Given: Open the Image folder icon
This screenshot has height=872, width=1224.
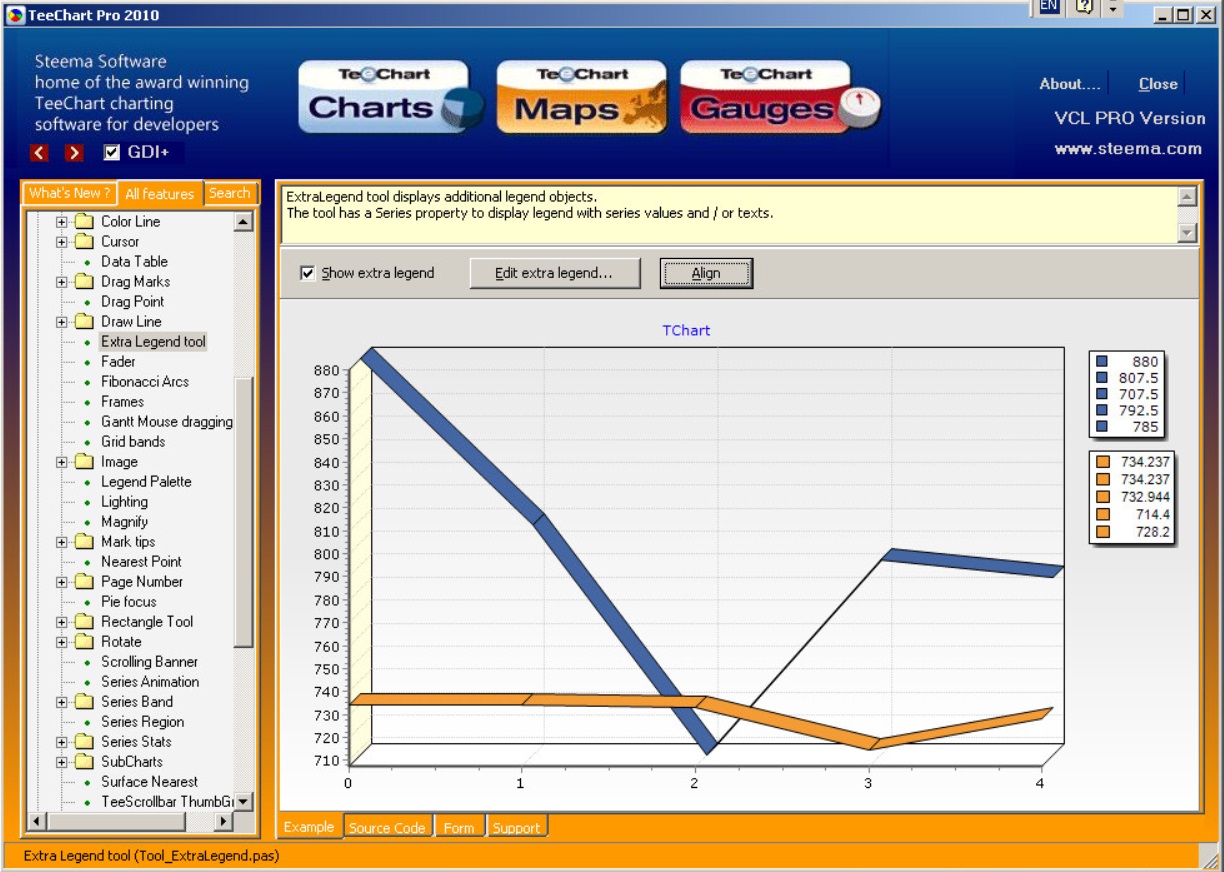Looking at the screenshot, I should [84, 462].
